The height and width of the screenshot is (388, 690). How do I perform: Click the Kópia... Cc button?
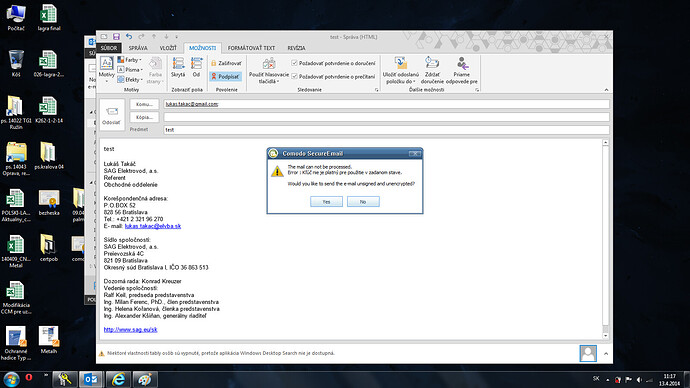tap(144, 117)
